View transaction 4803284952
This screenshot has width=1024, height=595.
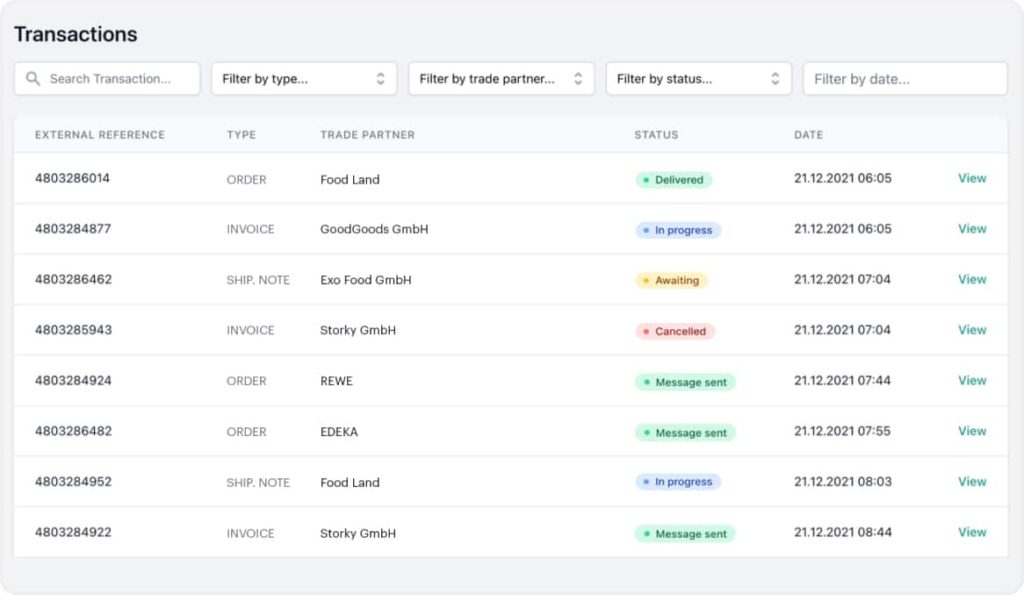(x=972, y=481)
